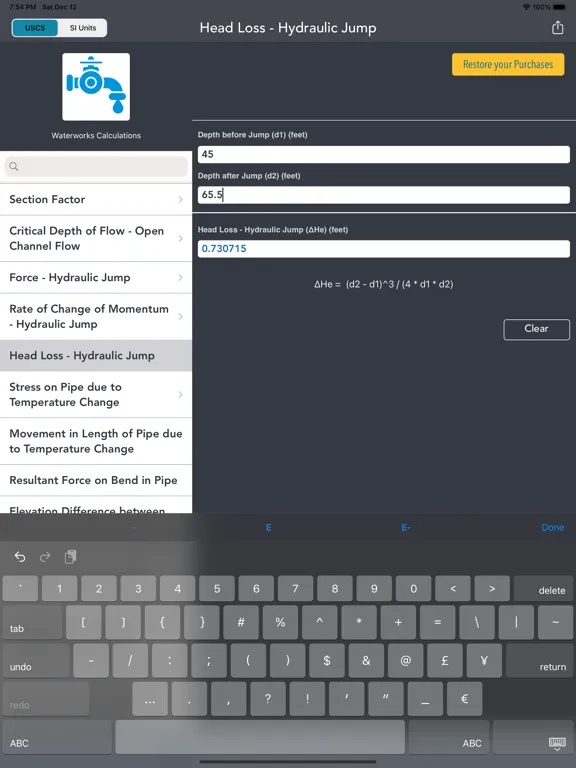The image size is (576, 768).
Task: Tap the percent key
Action: 280,623
